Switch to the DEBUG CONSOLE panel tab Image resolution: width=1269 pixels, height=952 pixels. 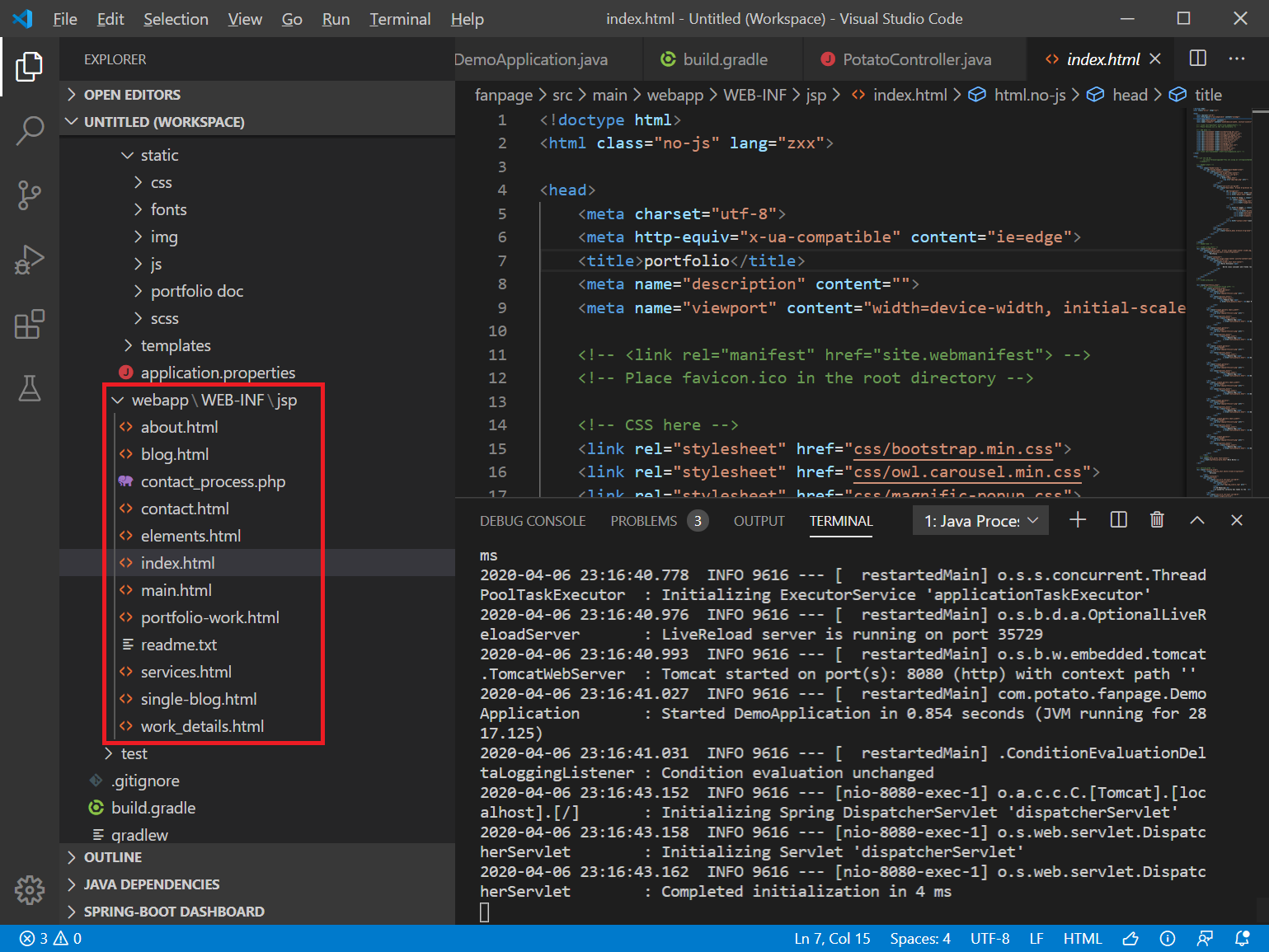pyautogui.click(x=533, y=521)
